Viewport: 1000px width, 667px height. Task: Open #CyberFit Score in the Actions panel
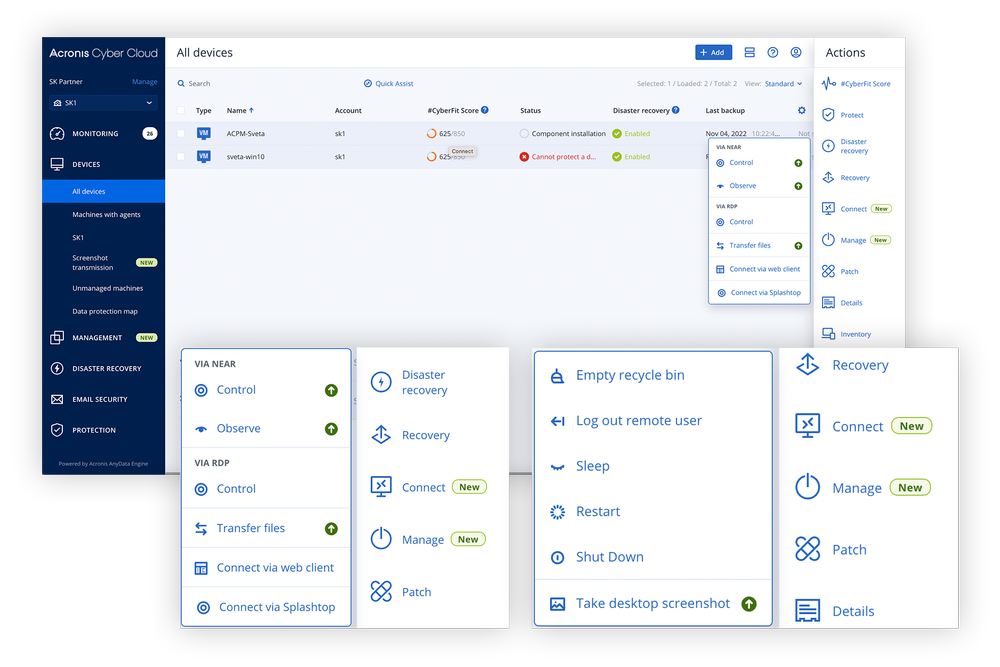click(857, 84)
